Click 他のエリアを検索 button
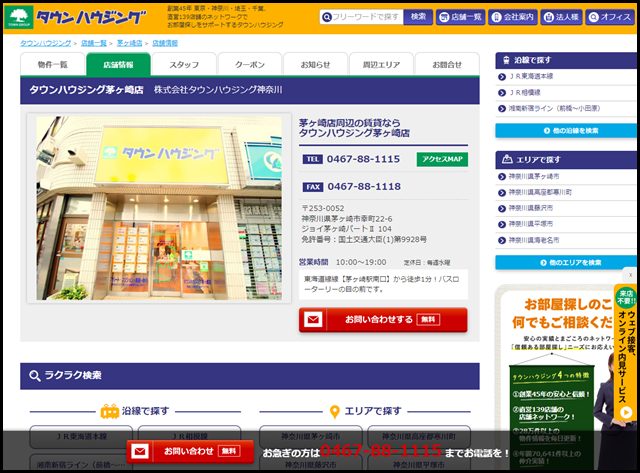 566,262
